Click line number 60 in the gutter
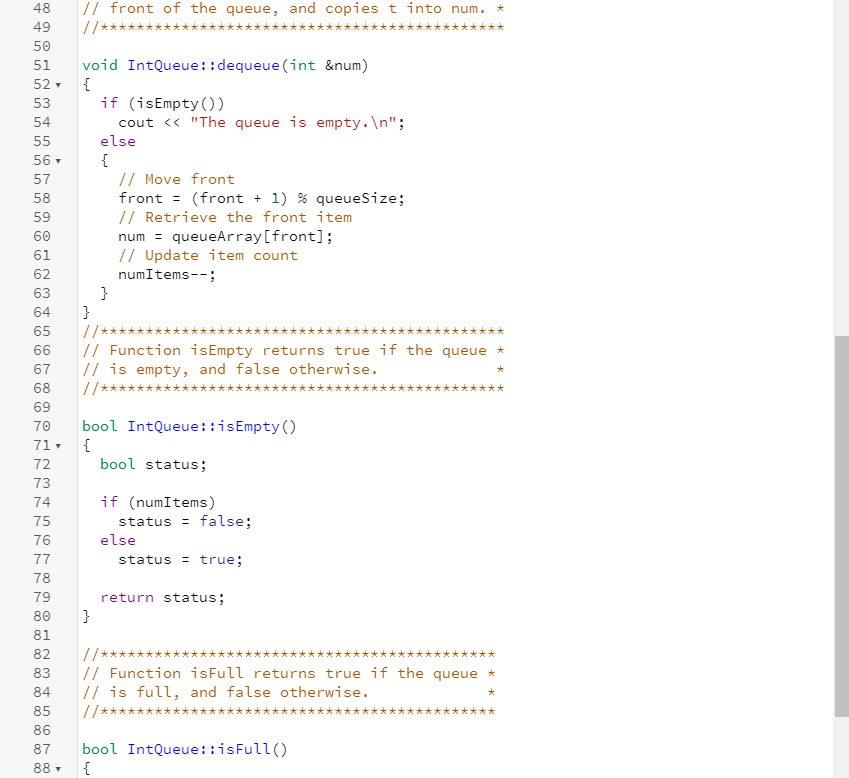Viewport: 849px width, 778px height. tap(41, 236)
